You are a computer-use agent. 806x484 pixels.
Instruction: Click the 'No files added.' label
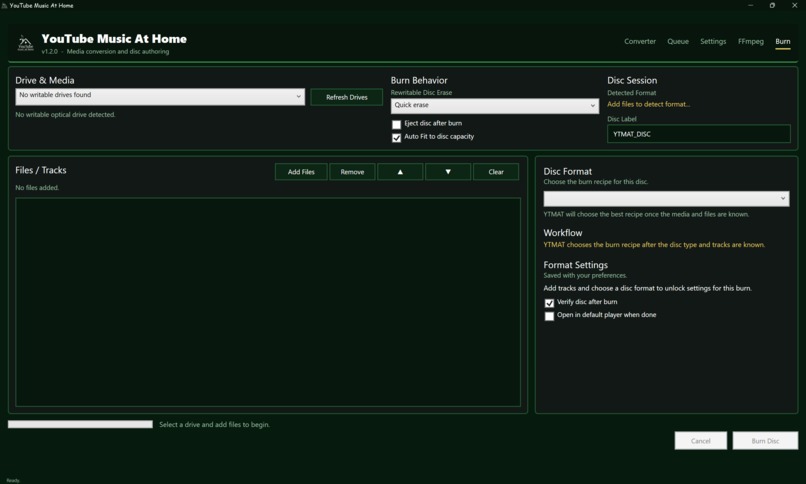coord(37,188)
